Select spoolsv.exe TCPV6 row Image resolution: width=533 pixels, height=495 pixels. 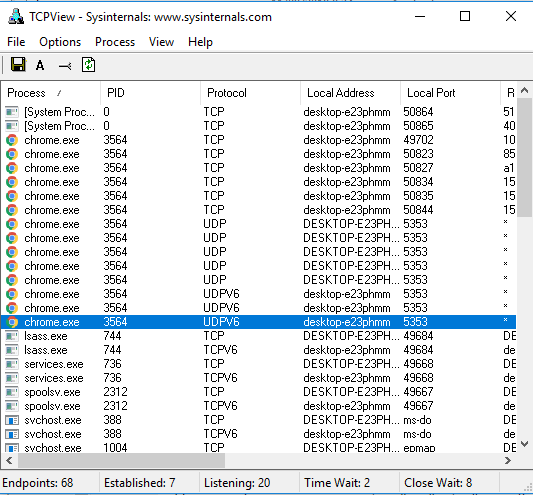(258, 406)
